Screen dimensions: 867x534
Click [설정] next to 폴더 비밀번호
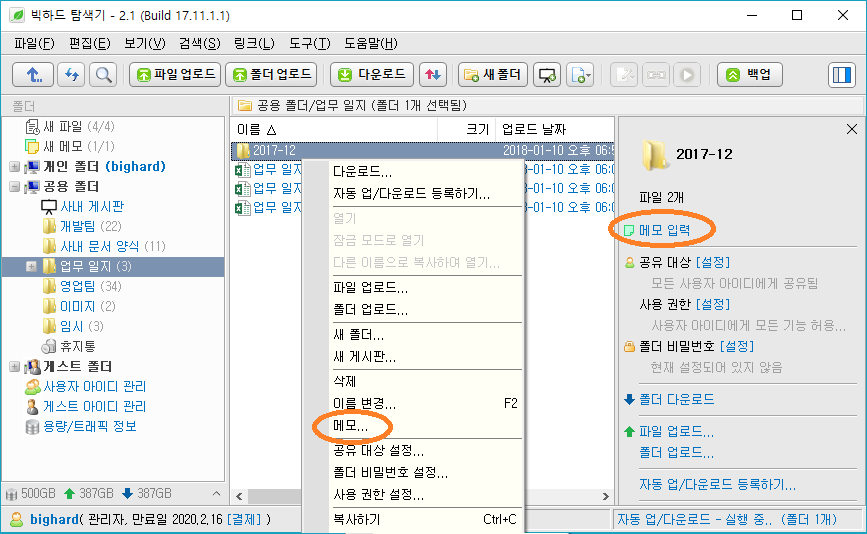(737, 346)
